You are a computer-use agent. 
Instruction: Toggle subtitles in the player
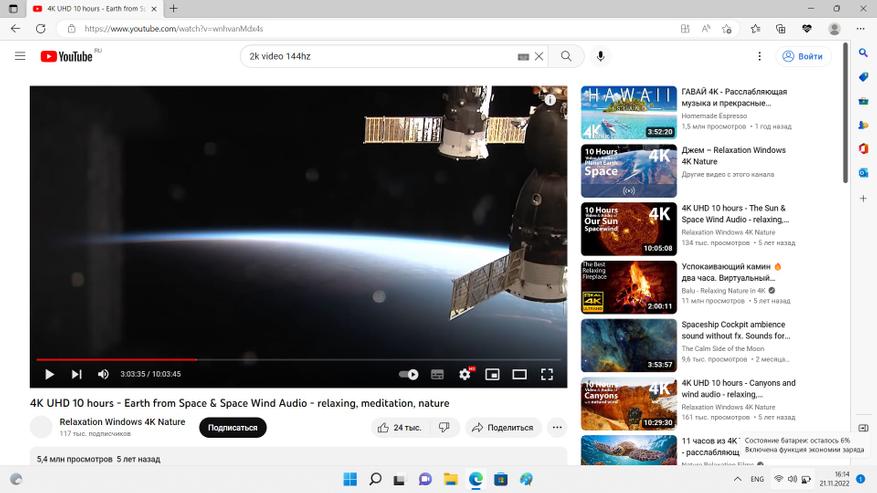pos(437,374)
